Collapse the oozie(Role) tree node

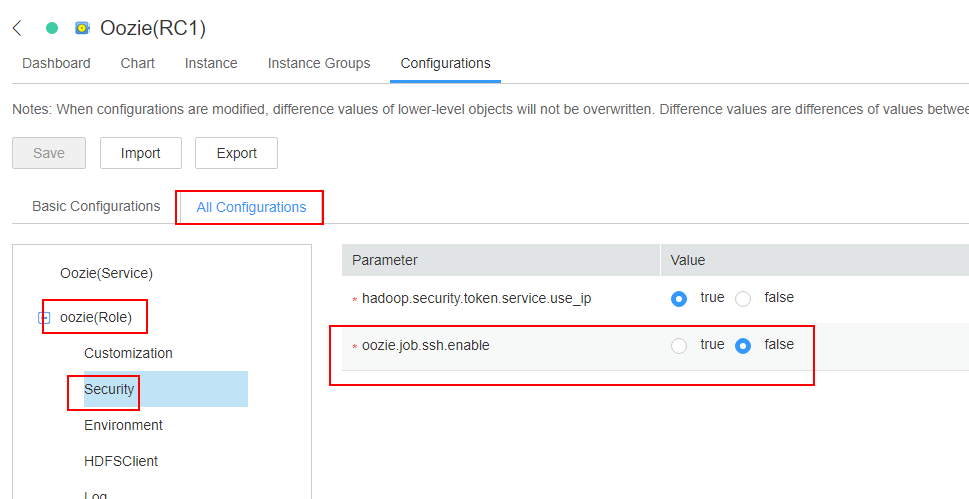pos(44,318)
